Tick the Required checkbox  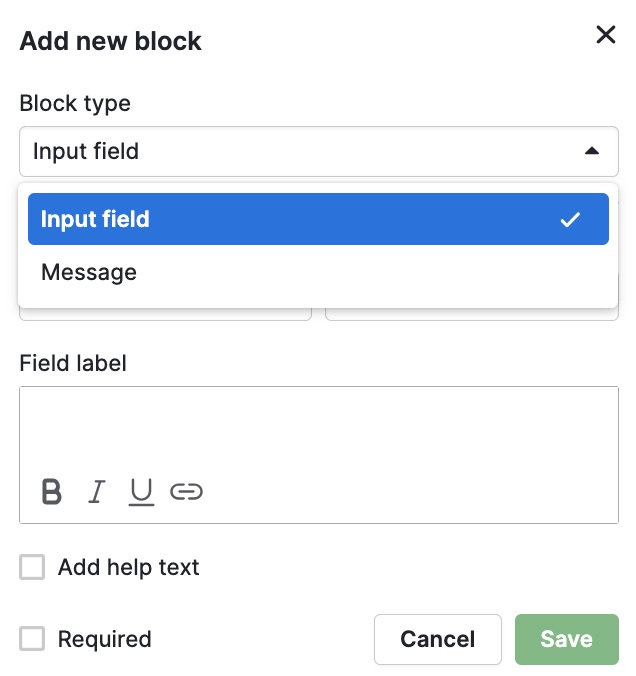tap(32, 638)
